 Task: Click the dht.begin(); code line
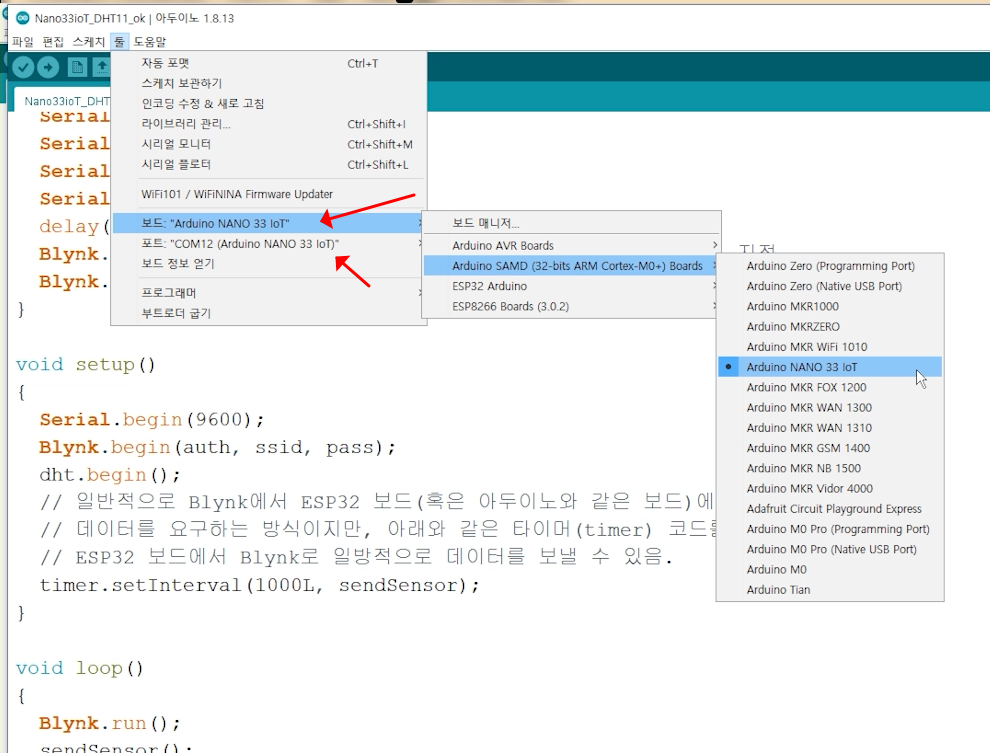click(110, 475)
